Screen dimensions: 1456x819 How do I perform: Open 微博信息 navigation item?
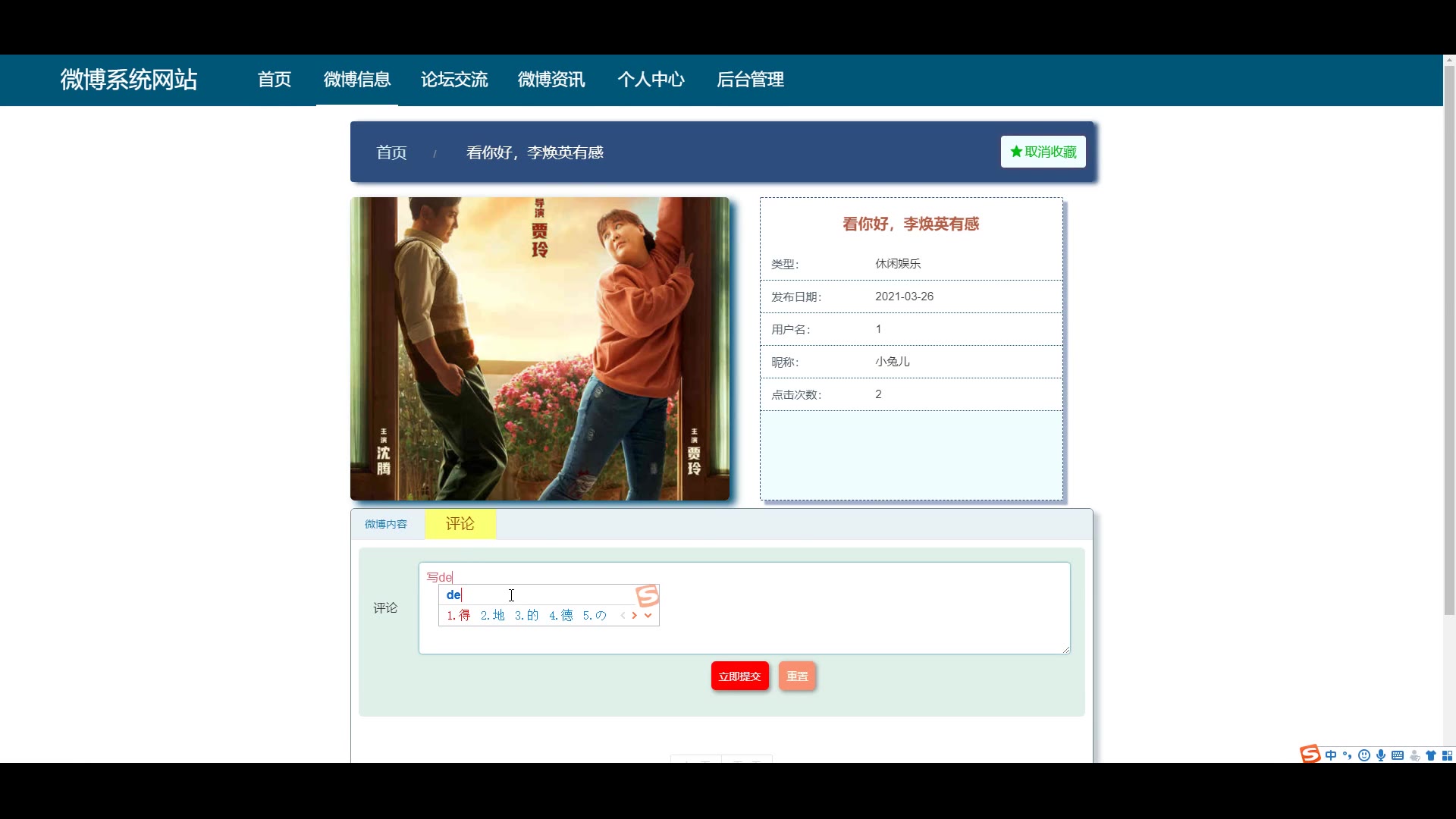357,80
